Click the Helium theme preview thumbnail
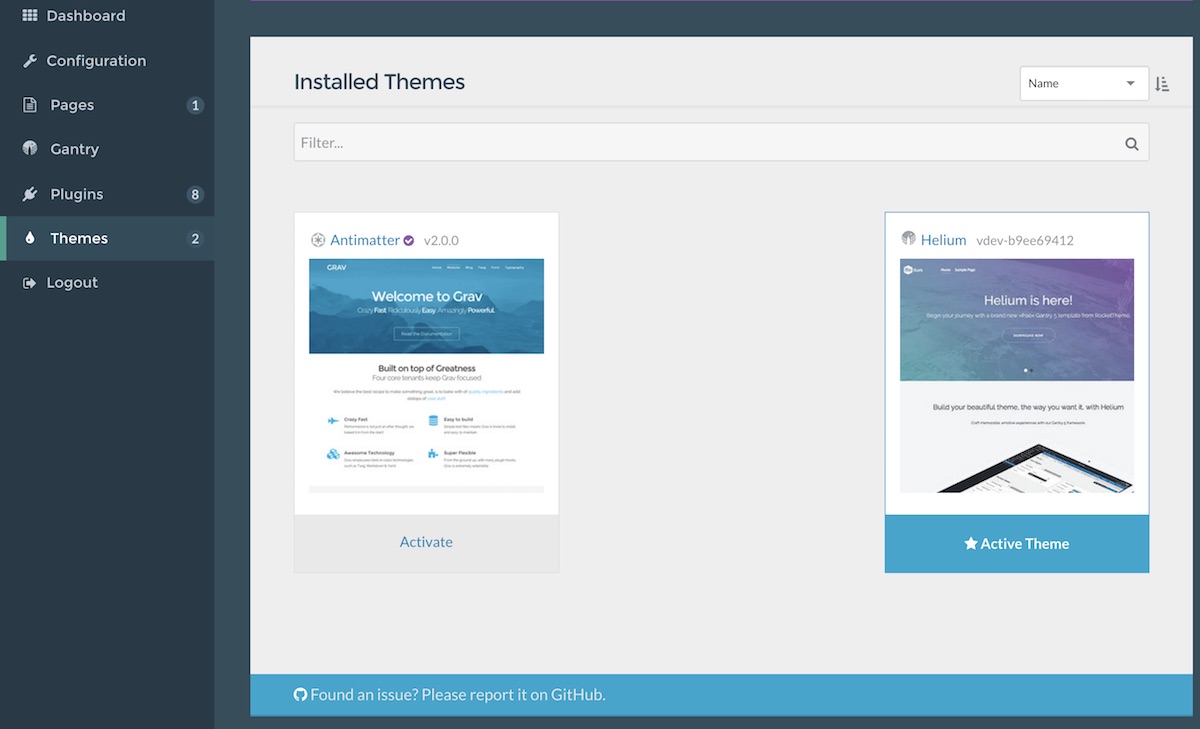Image resolution: width=1200 pixels, height=729 pixels. (1016, 375)
